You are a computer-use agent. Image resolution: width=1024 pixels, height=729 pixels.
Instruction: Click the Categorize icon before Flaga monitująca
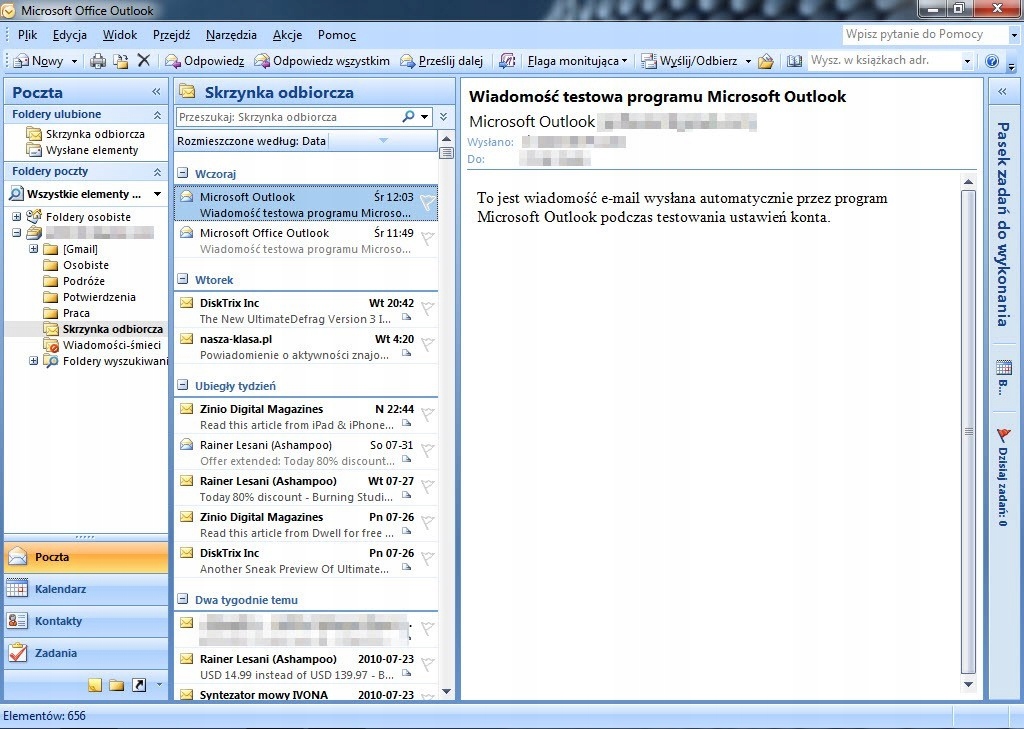[507, 61]
